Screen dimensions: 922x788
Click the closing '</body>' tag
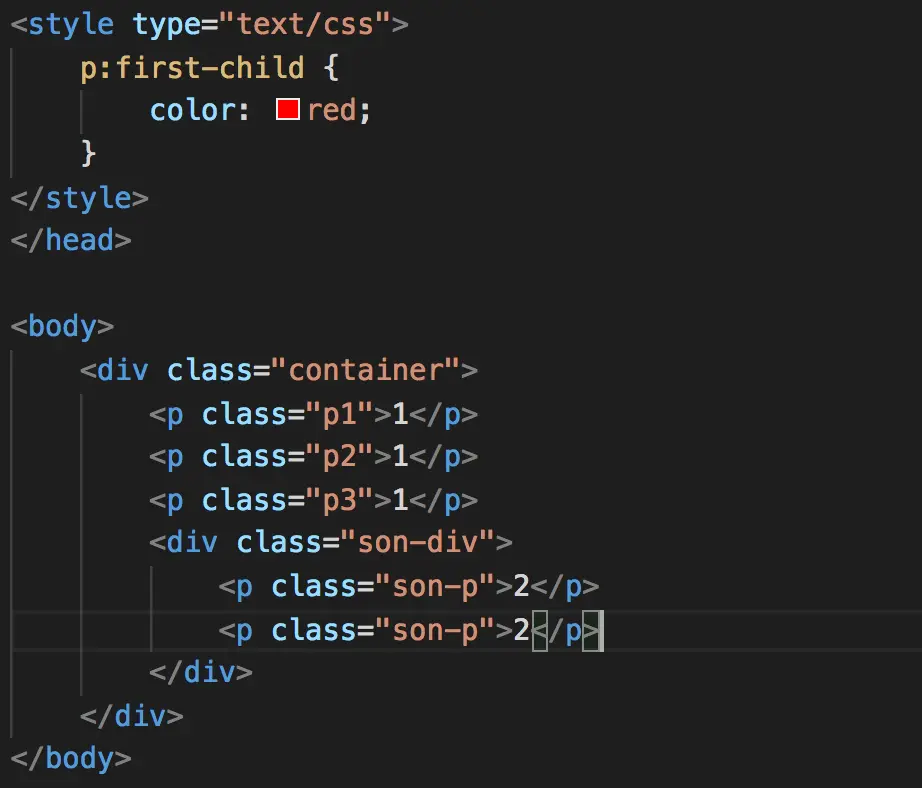[71, 758]
